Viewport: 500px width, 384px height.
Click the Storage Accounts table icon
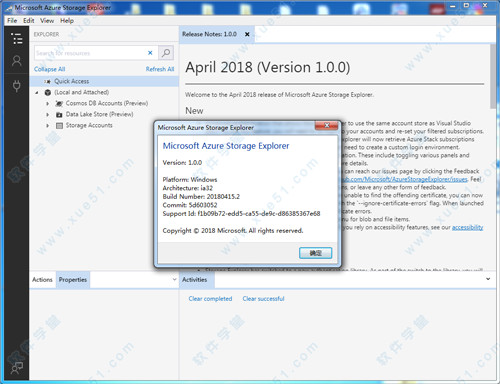59,125
